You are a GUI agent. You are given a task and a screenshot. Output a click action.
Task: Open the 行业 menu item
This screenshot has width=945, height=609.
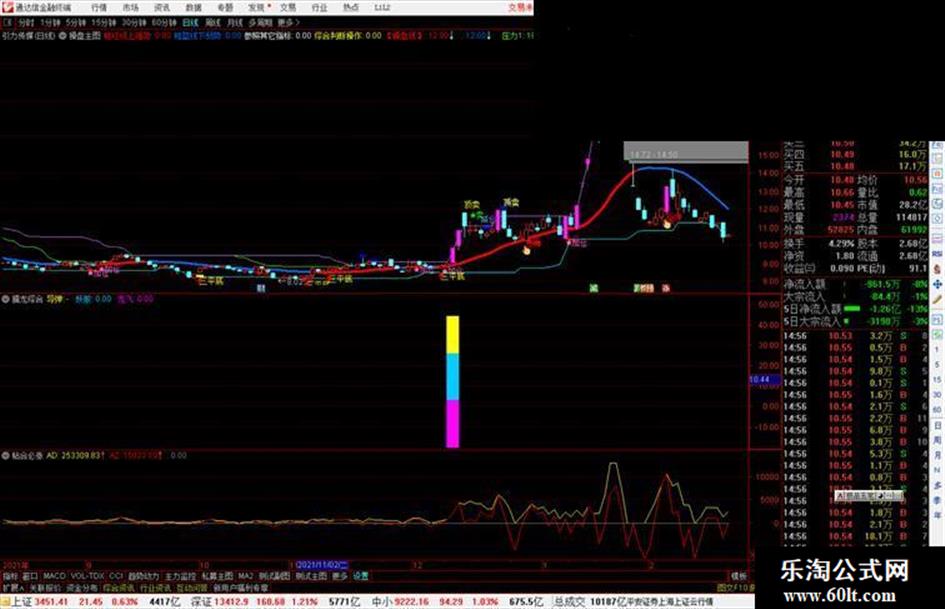pos(319,7)
